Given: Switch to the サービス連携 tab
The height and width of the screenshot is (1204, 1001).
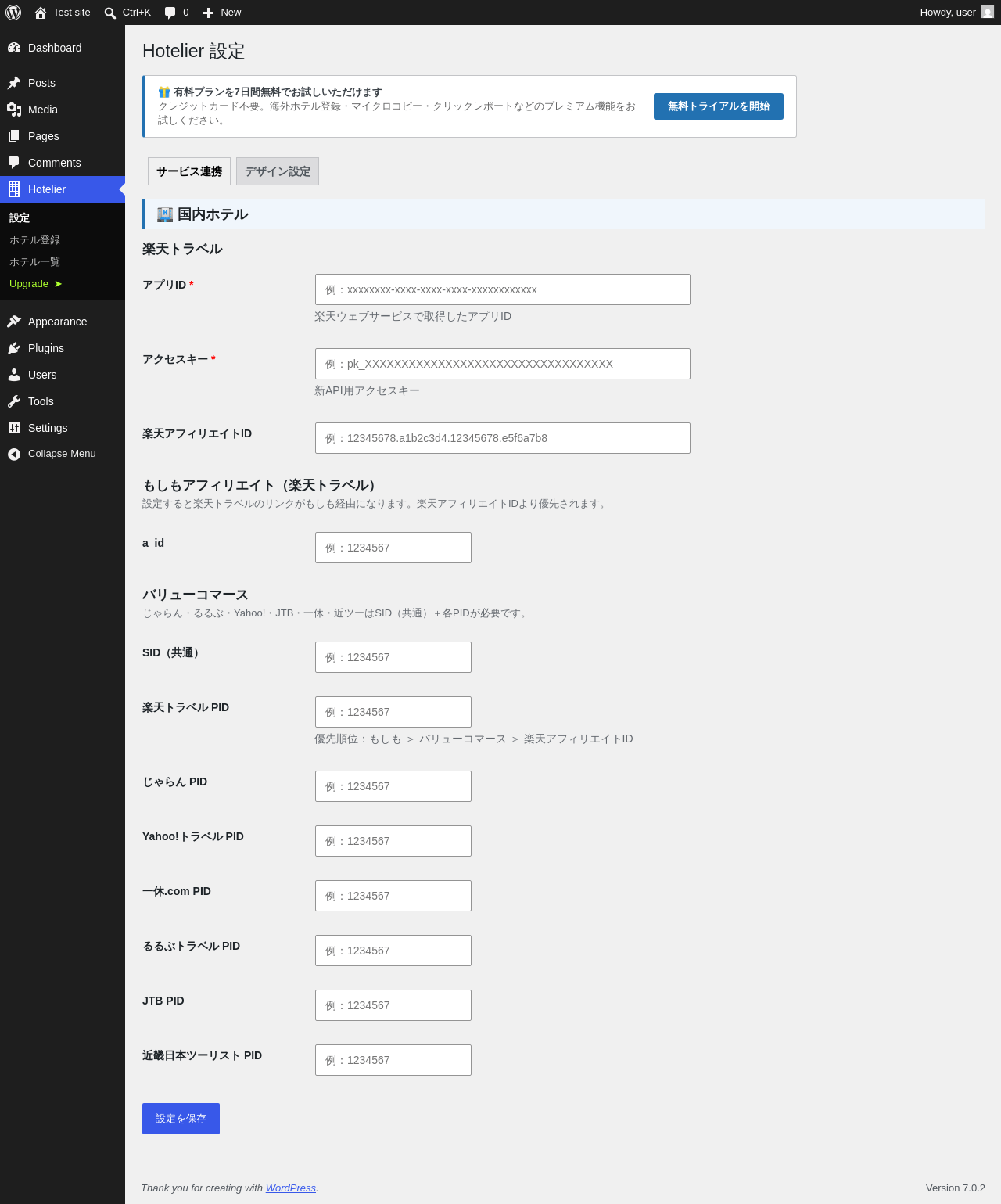Looking at the screenshot, I should 189,171.
